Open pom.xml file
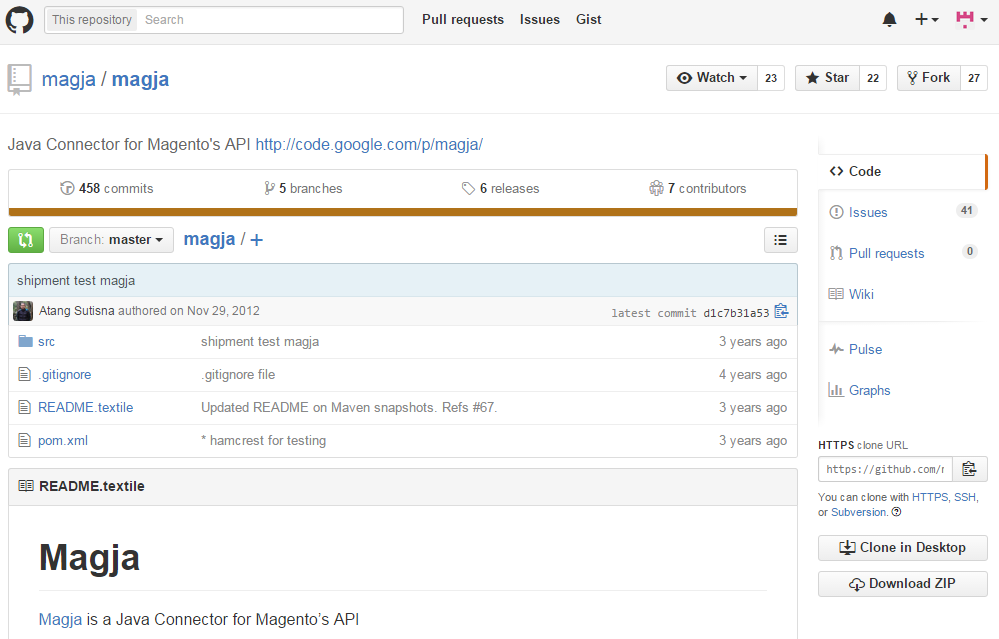The height and width of the screenshot is (639, 999). click(x=63, y=441)
